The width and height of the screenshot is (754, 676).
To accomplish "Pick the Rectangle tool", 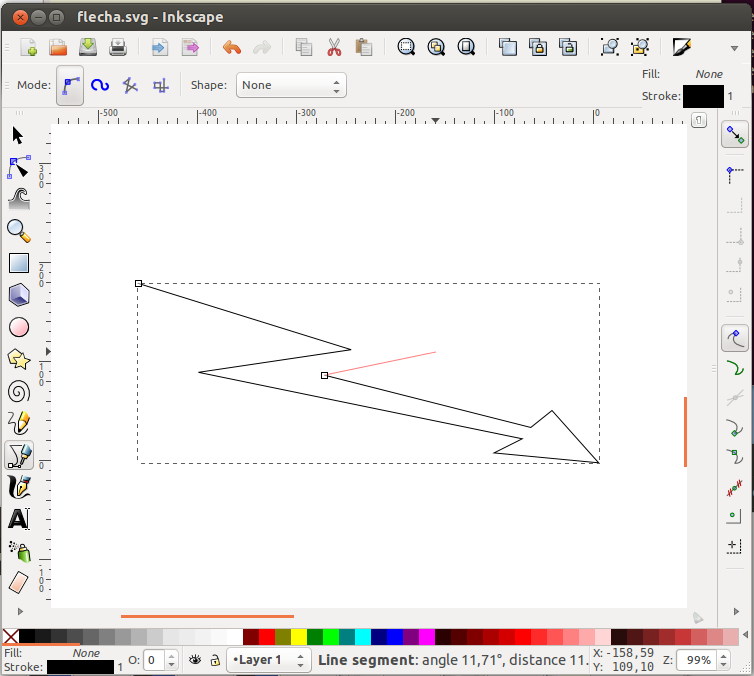I will point(18,263).
